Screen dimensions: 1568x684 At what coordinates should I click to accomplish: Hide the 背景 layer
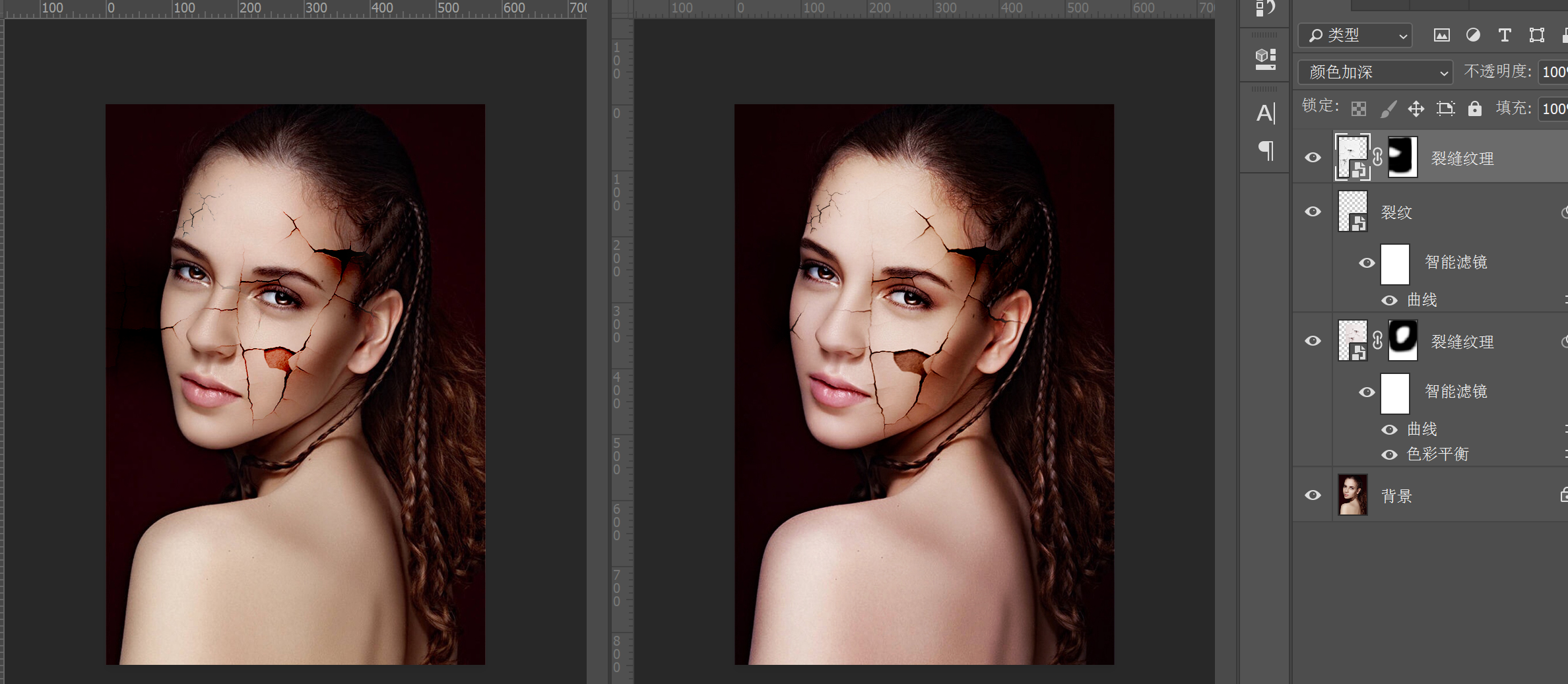(x=1313, y=495)
